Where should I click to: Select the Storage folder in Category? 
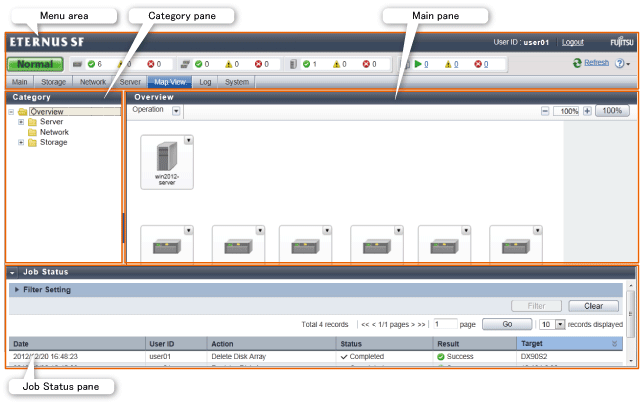(53, 142)
